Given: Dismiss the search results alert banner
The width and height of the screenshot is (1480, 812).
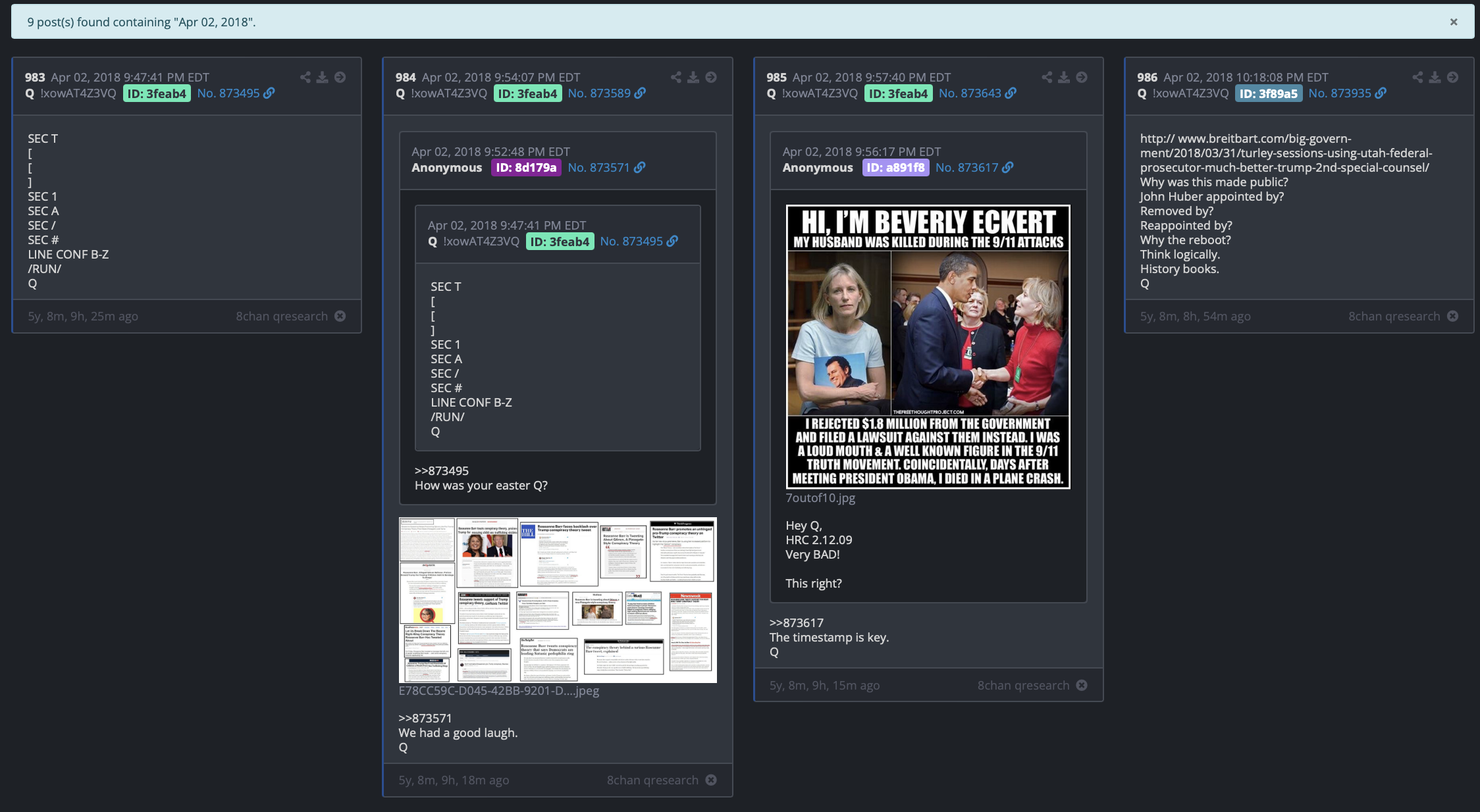Looking at the screenshot, I should pyautogui.click(x=1454, y=22).
